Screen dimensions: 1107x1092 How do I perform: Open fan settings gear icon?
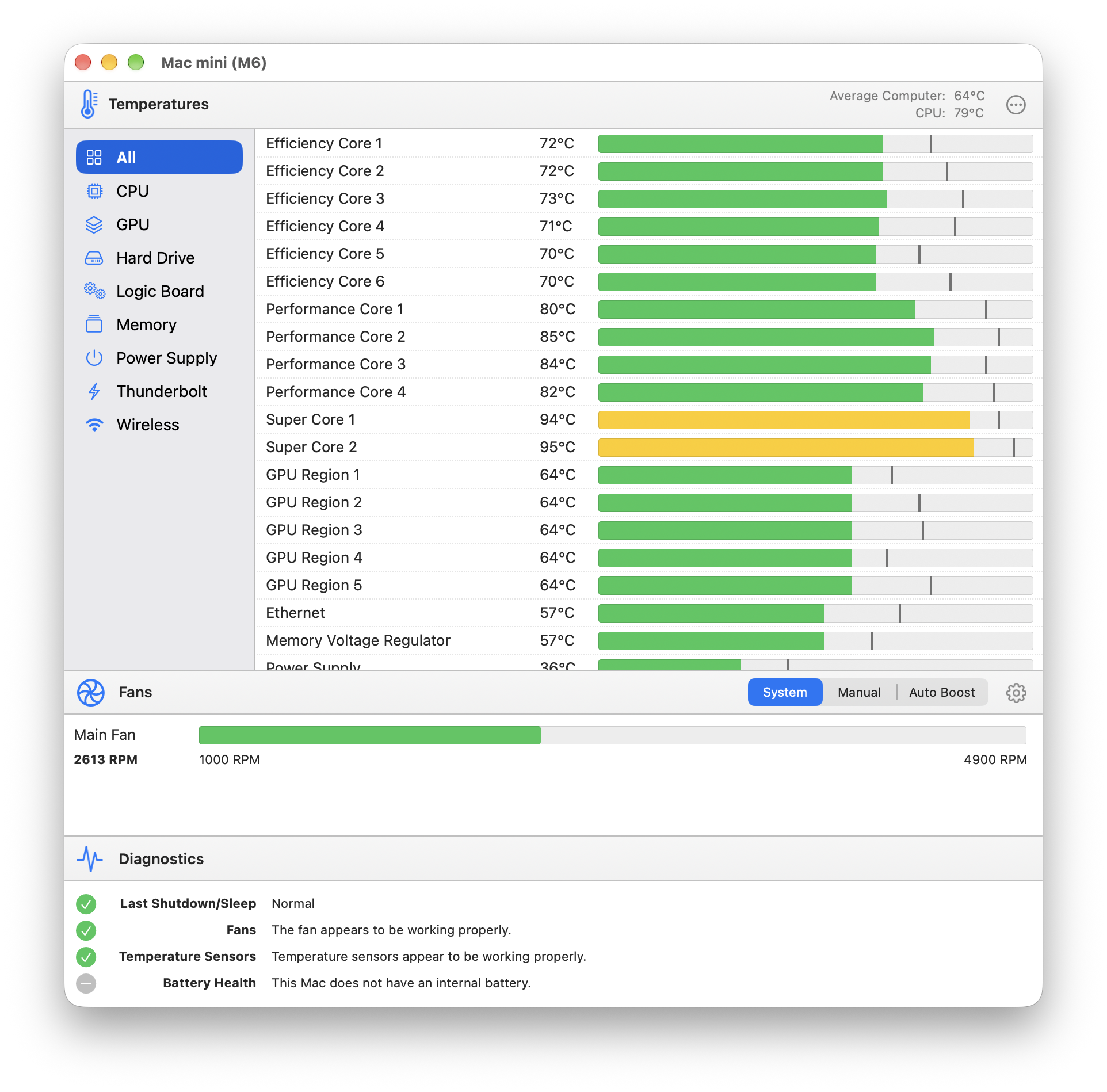pos(1016,693)
